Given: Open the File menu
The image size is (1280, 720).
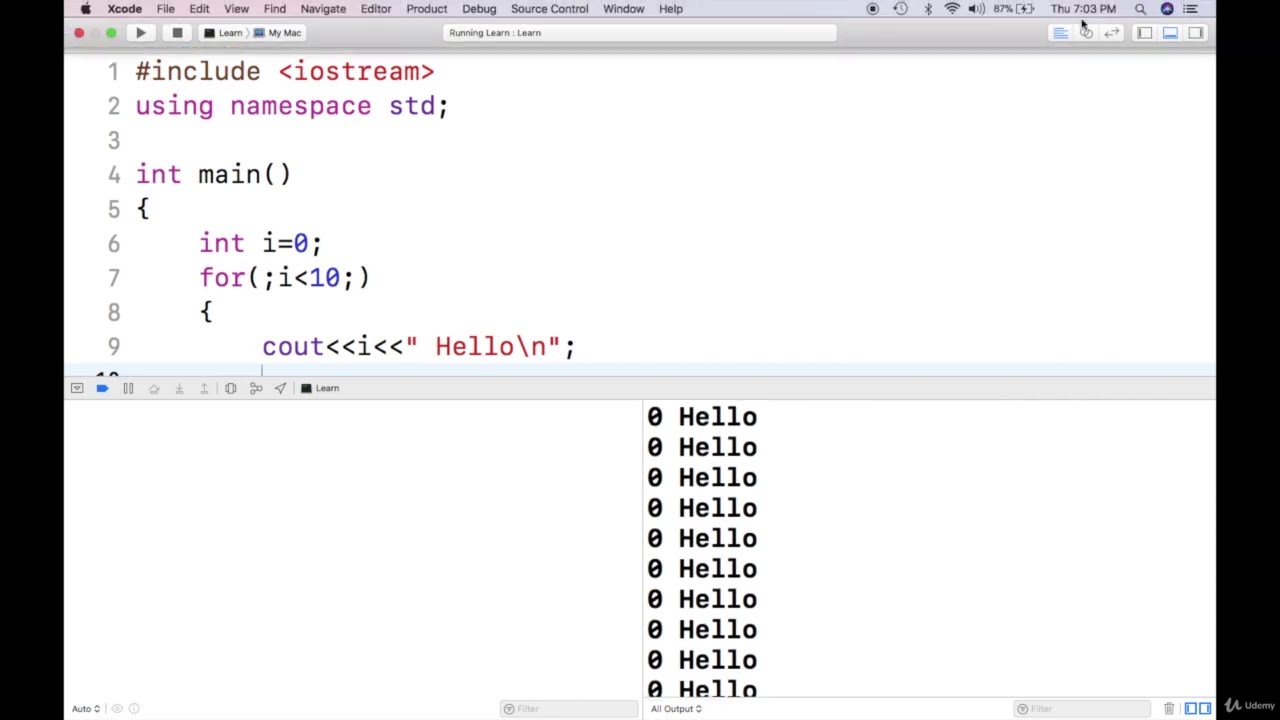Looking at the screenshot, I should (166, 9).
